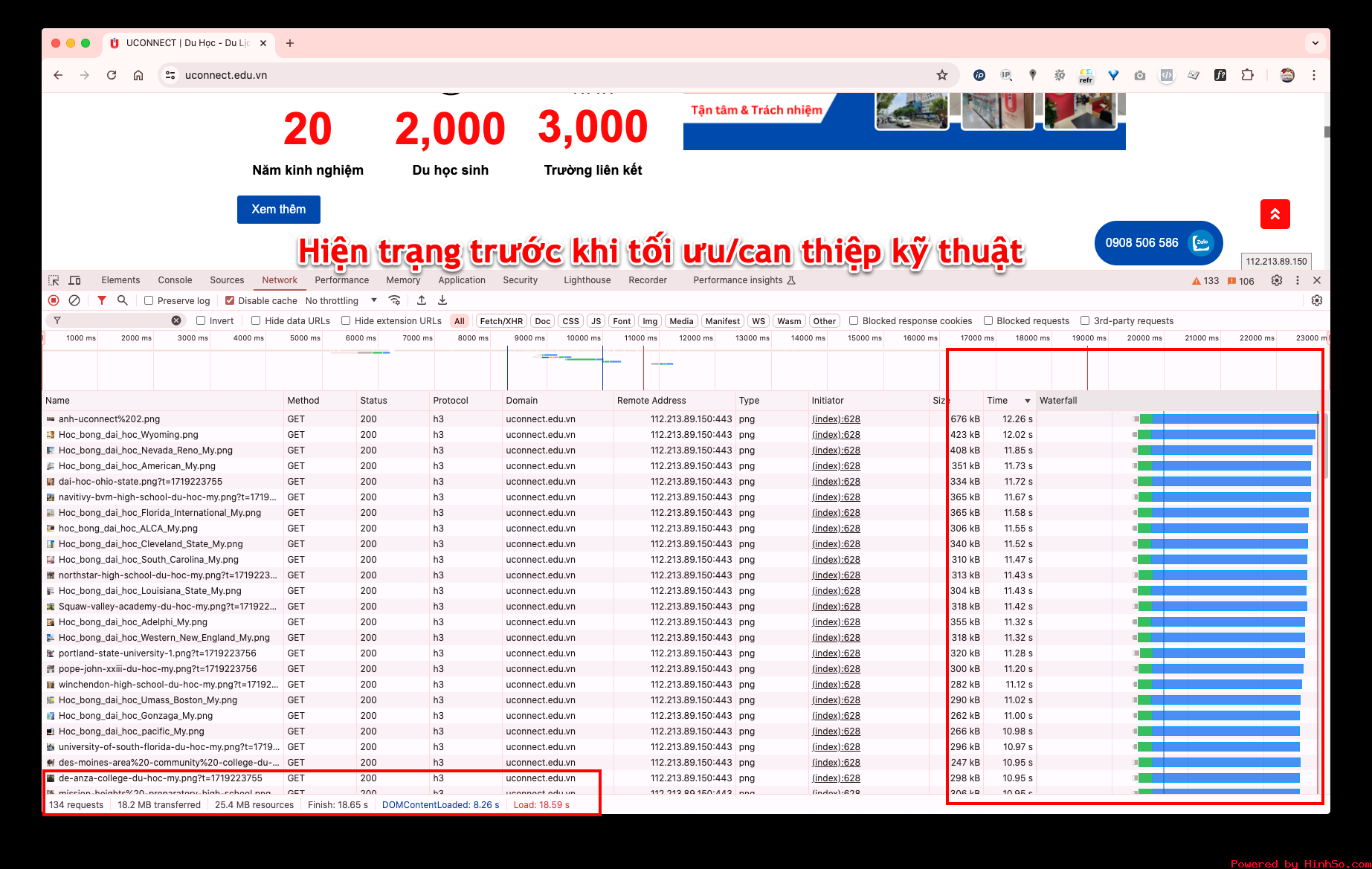Enable the Invert filter checkbox

coord(201,320)
